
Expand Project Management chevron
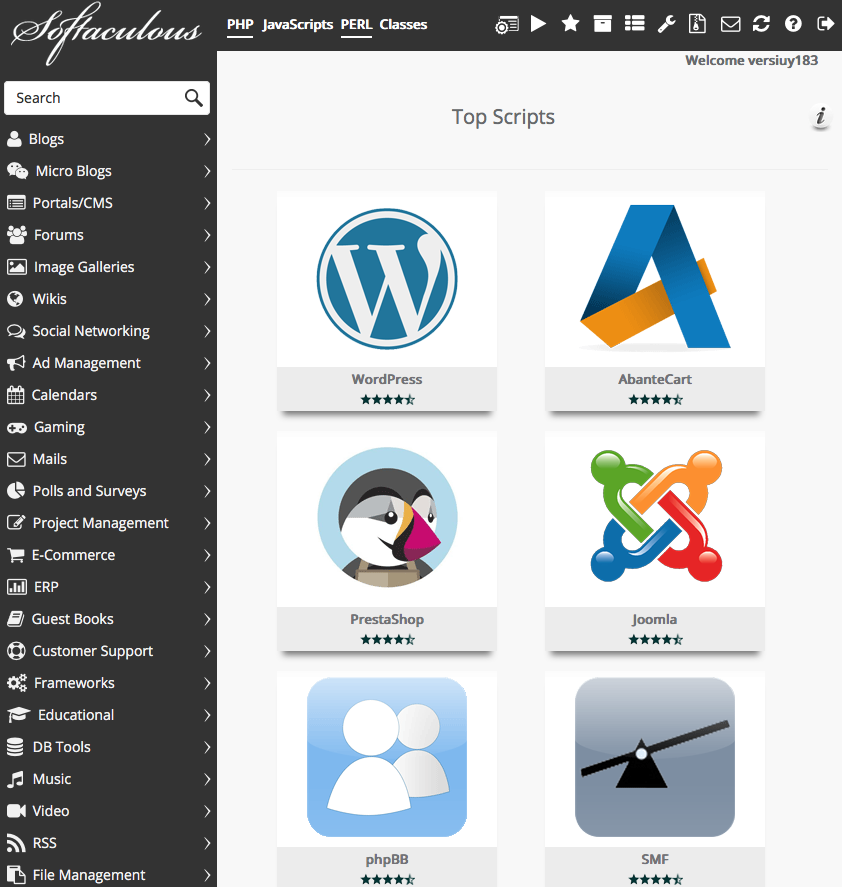(x=207, y=523)
